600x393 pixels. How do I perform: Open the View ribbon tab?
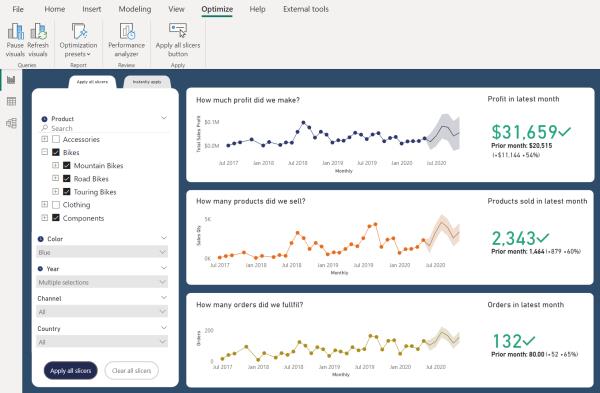pos(176,9)
